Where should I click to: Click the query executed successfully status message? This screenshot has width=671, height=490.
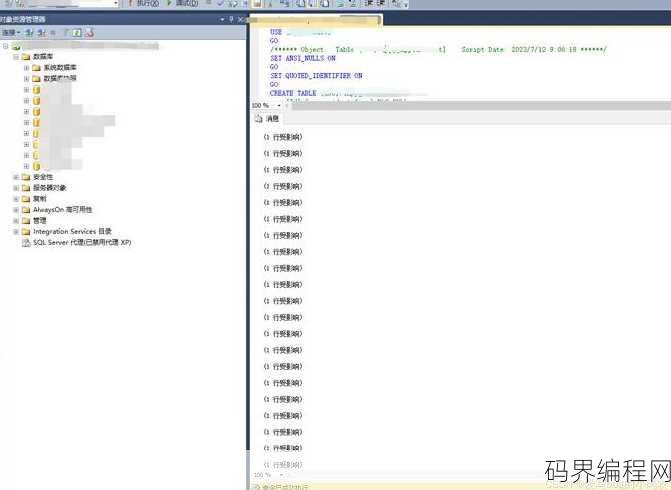click(x=285, y=487)
